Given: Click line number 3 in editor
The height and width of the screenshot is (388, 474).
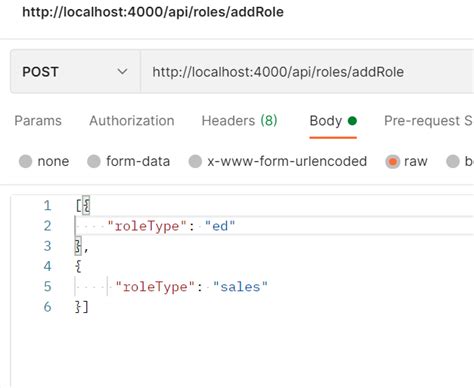Looking at the screenshot, I should (x=47, y=246).
